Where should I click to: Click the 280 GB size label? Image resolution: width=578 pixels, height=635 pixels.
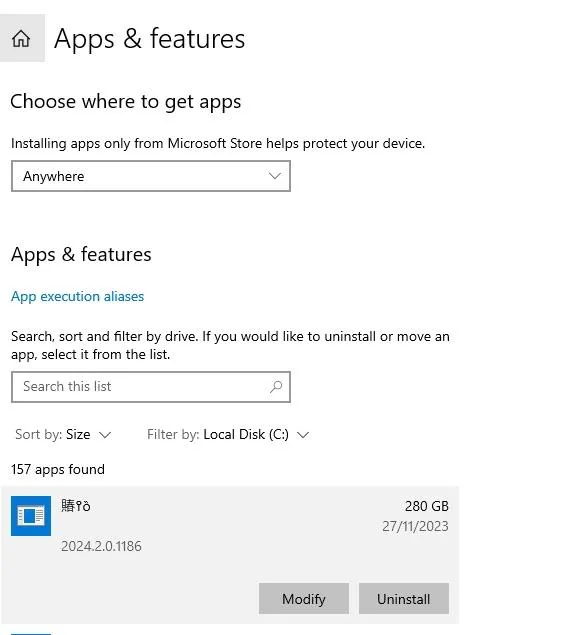click(x=427, y=506)
